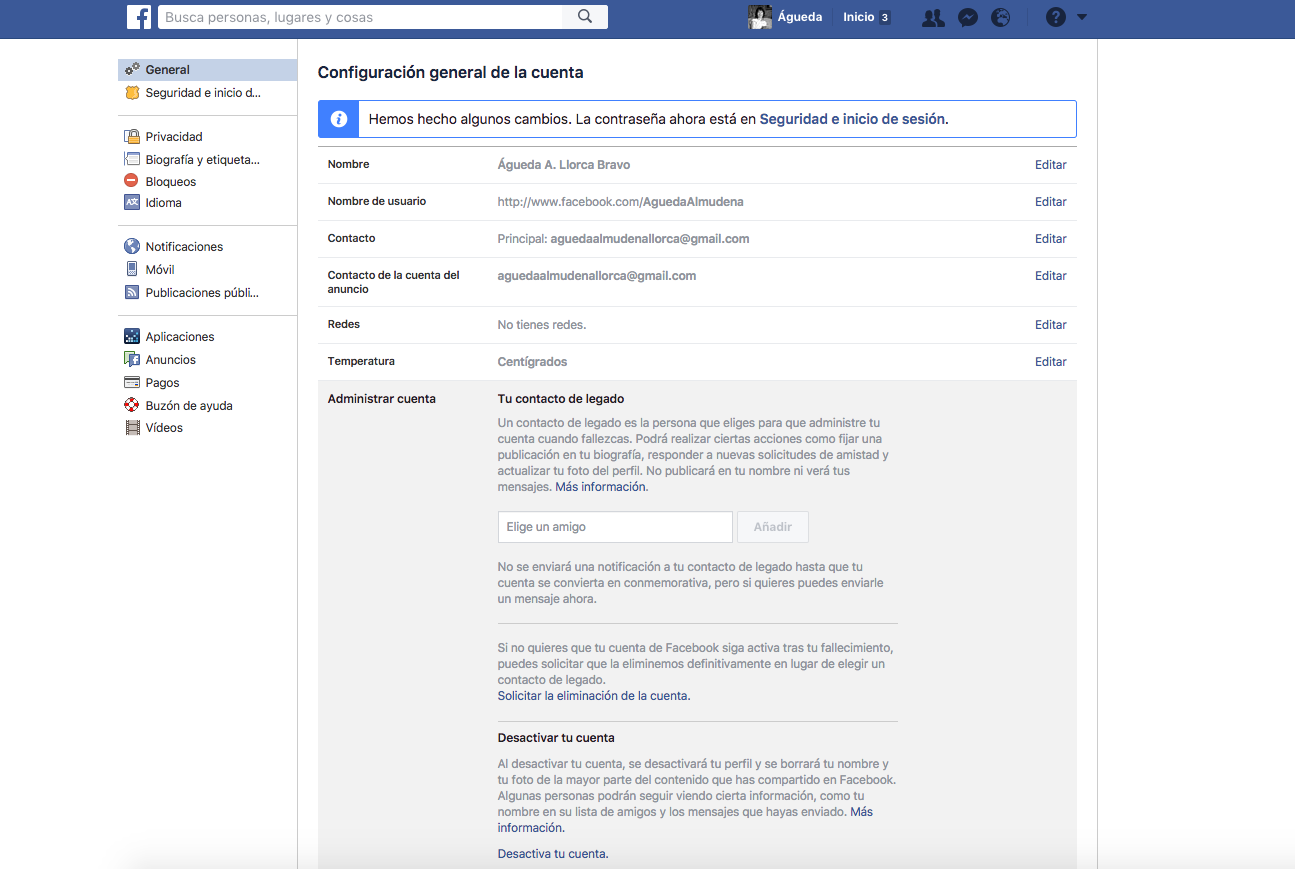Click the Vídeos film icon

pos(132,427)
